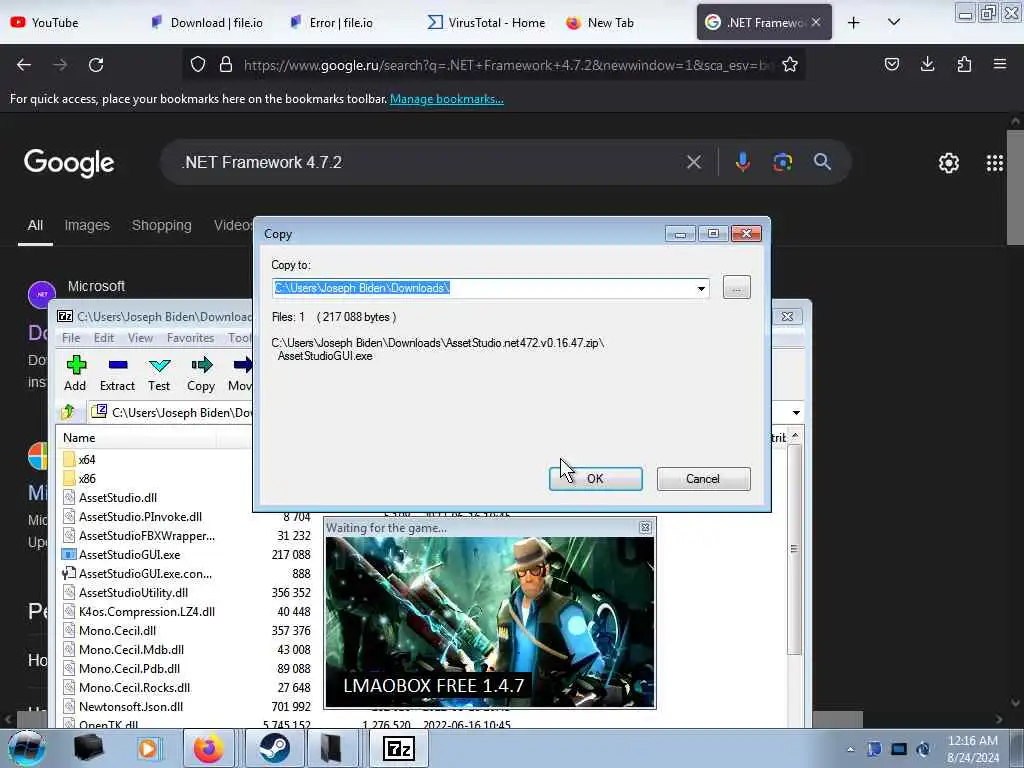
Task: Click the Extract tool in 7-Zip
Action: tap(118, 374)
